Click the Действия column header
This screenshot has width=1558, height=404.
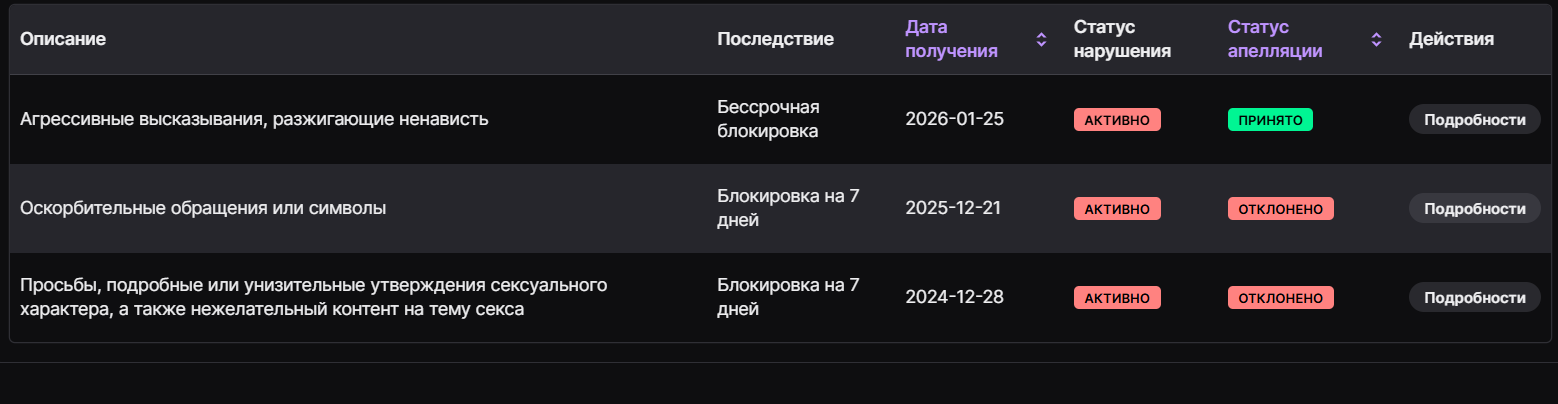[1451, 39]
